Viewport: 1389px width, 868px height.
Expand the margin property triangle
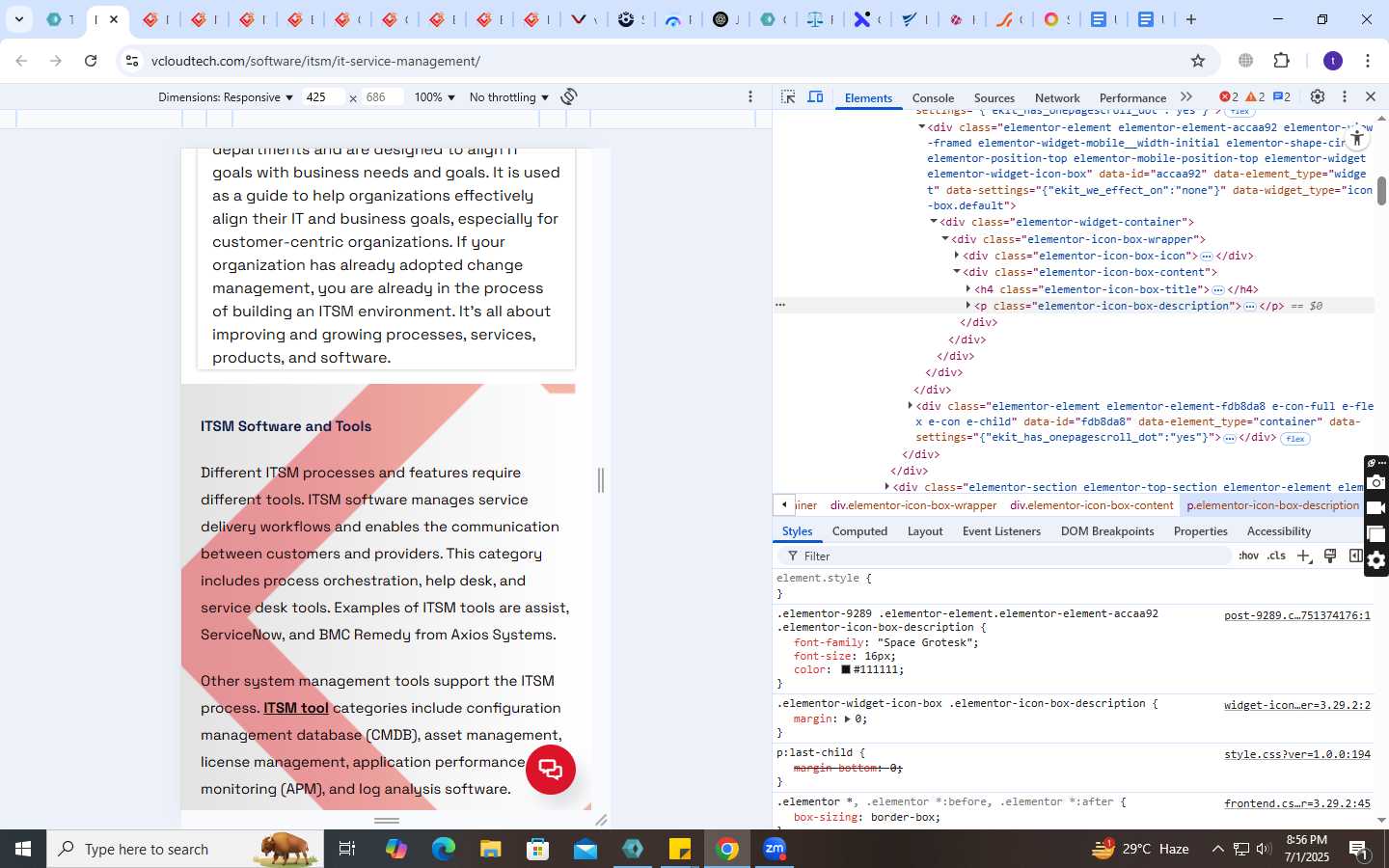coord(847,719)
